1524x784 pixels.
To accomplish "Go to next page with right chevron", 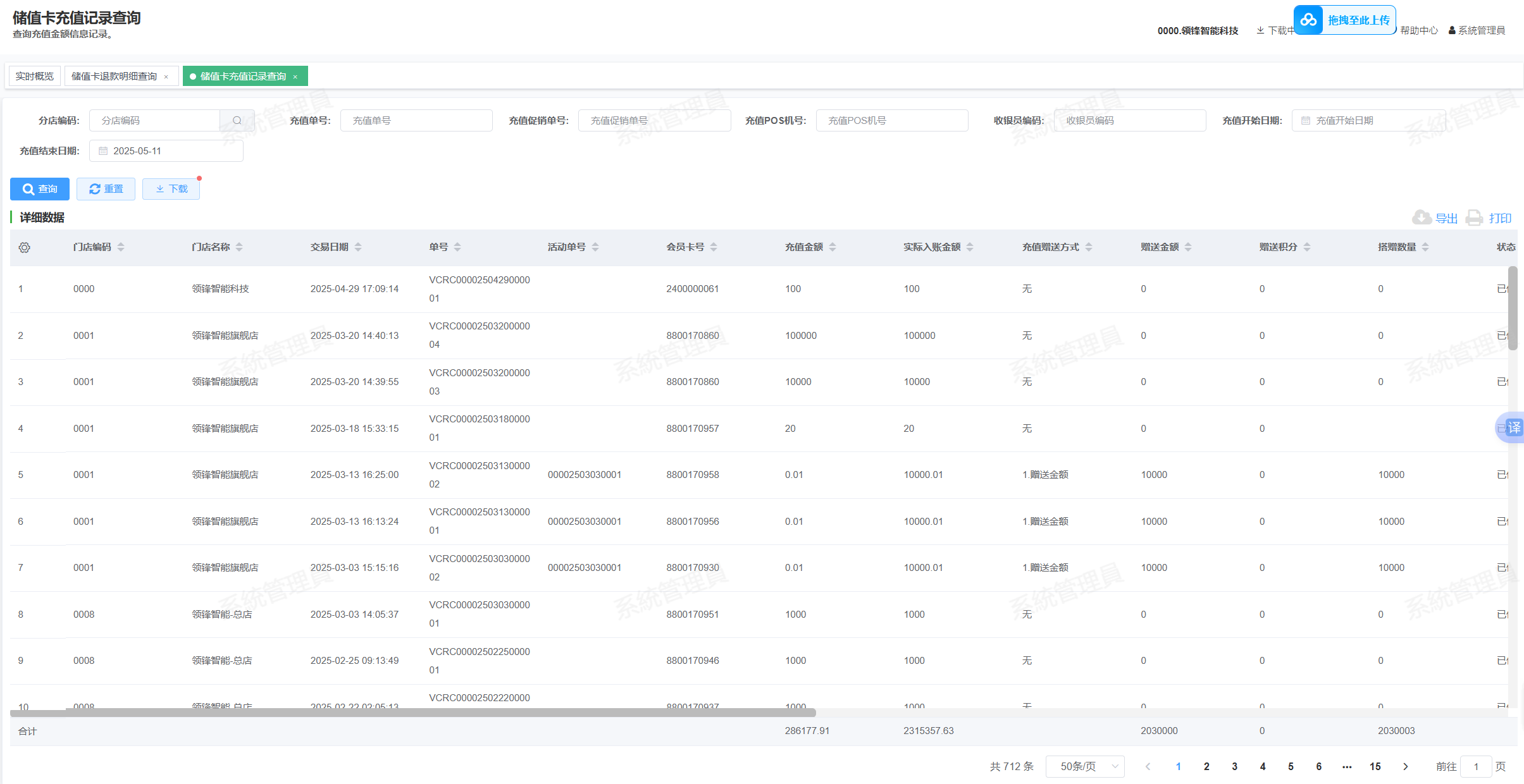I will coord(1406,766).
